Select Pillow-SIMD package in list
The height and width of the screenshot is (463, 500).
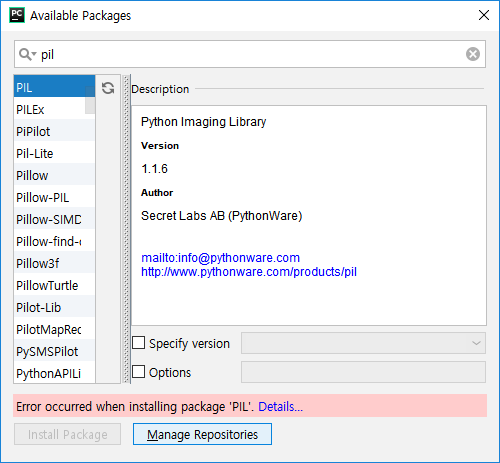tap(54, 218)
